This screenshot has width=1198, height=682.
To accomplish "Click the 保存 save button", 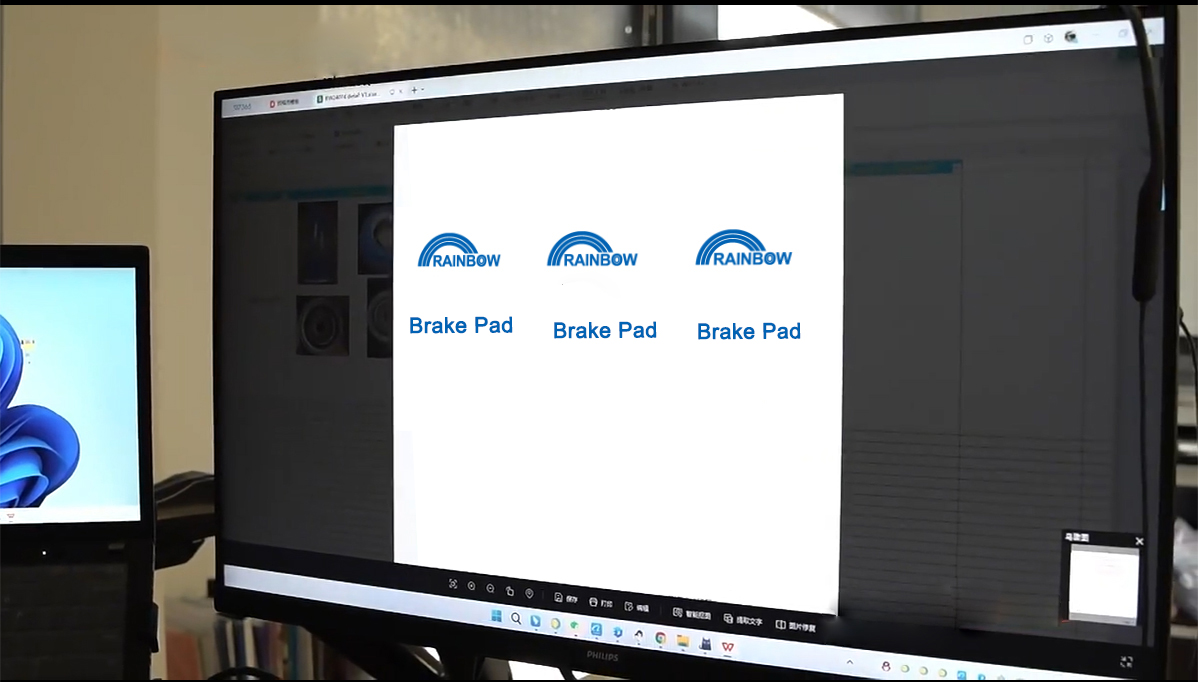I will 565,598.
